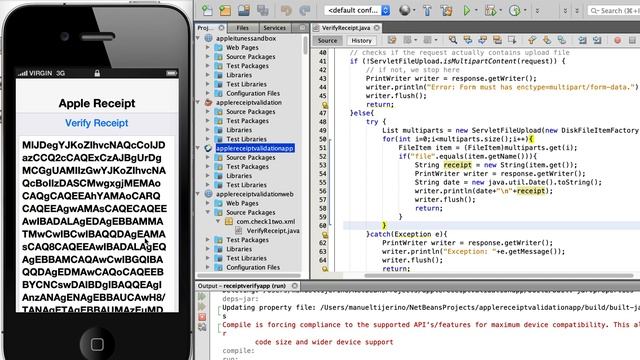
Task: Open dropdown arrow beside Run Project icon
Action: (476, 11)
